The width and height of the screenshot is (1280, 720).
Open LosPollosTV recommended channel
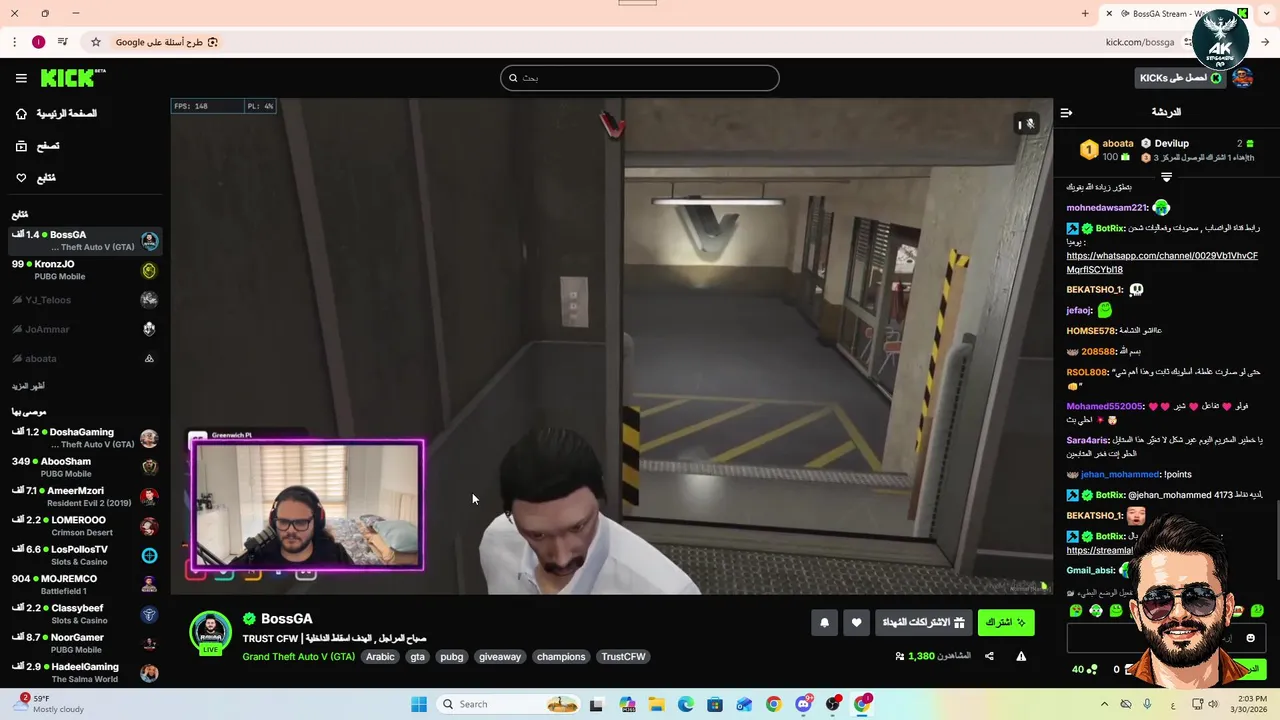tap(84, 555)
